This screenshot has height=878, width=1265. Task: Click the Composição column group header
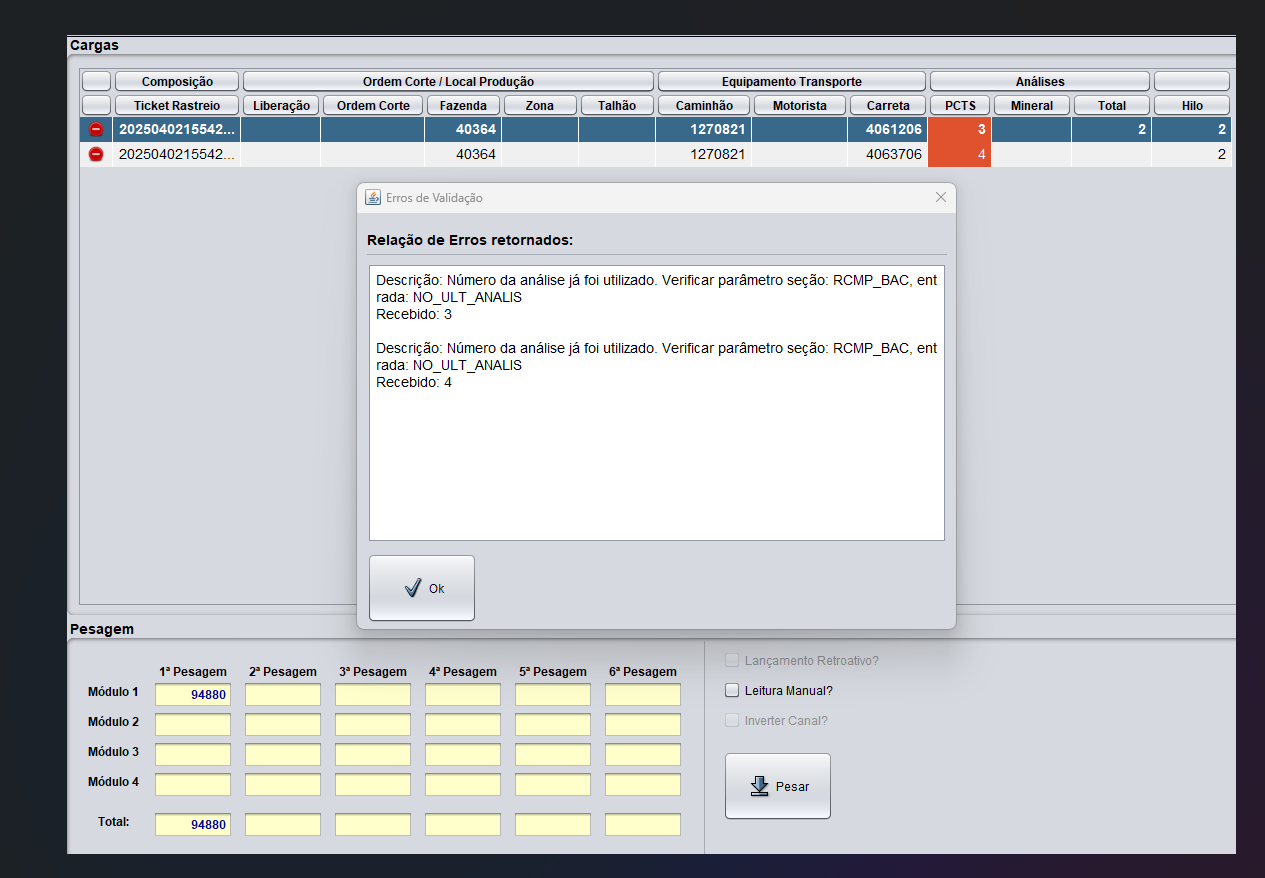177,81
